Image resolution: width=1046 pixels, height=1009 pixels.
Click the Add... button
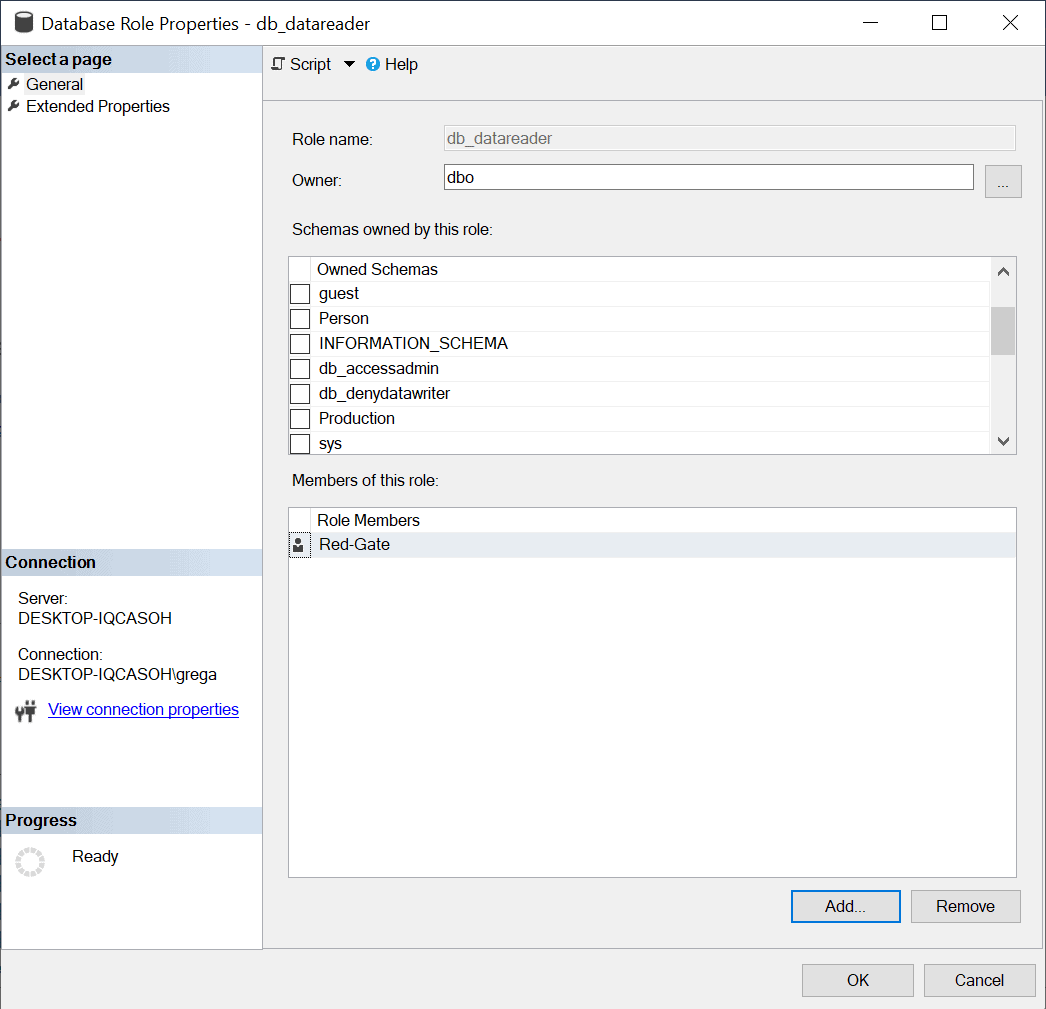coord(845,906)
